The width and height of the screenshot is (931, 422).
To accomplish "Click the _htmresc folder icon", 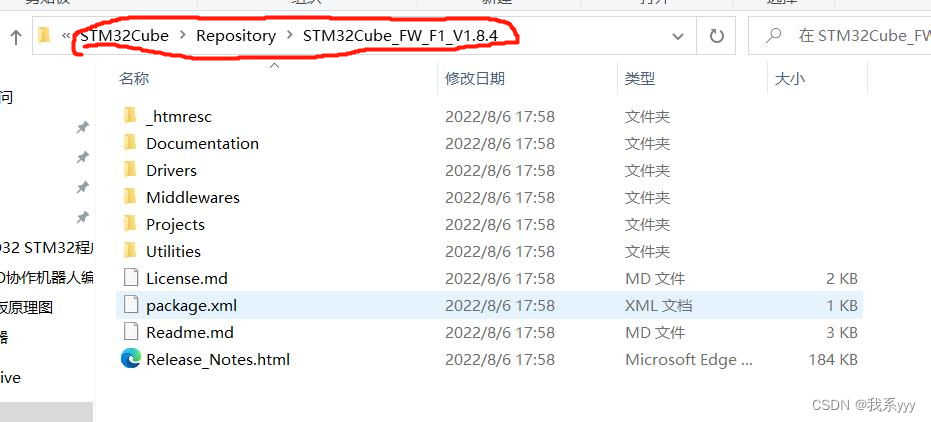I will tap(131, 116).
